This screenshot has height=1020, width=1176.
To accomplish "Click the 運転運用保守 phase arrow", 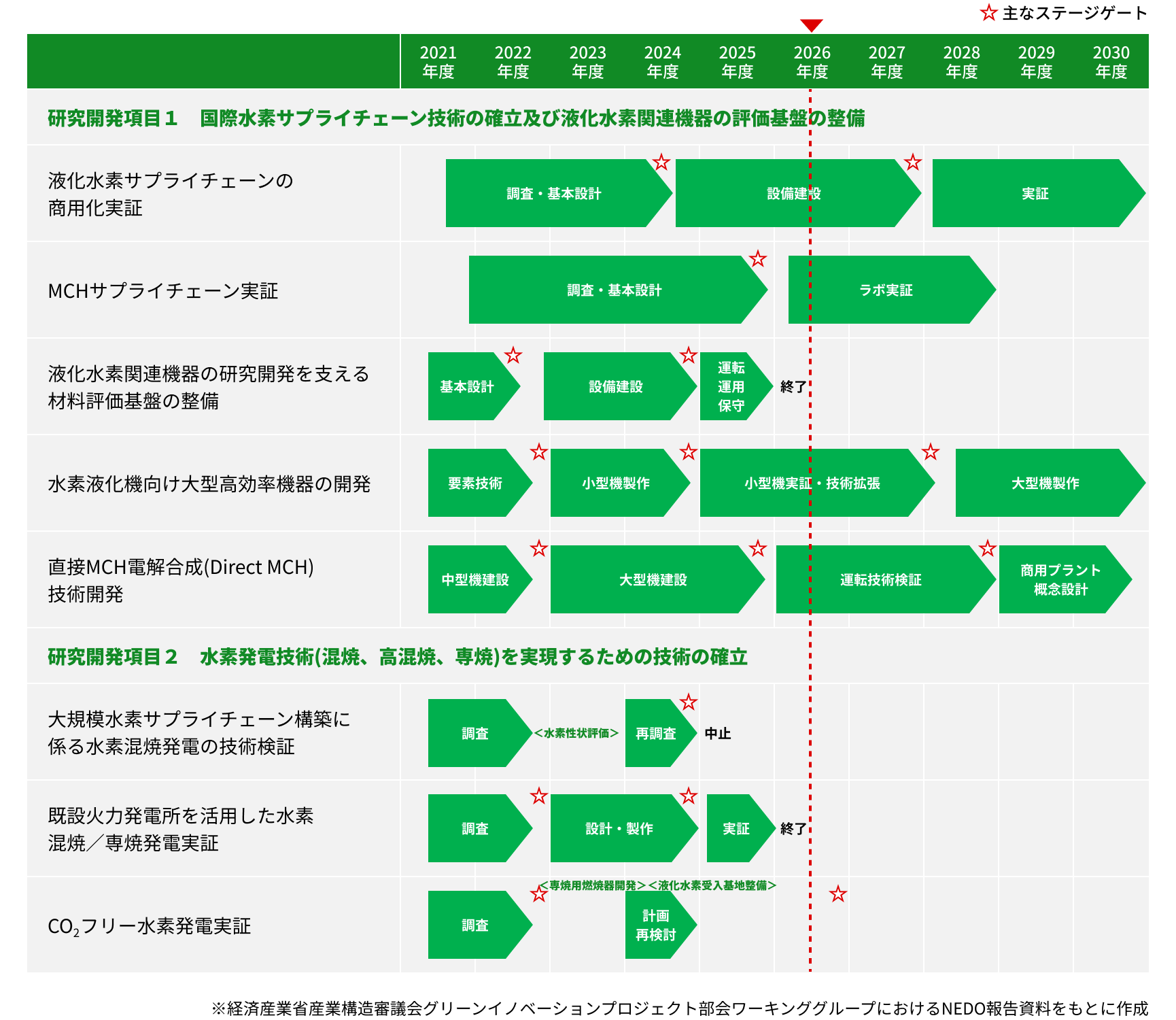I will tap(736, 386).
